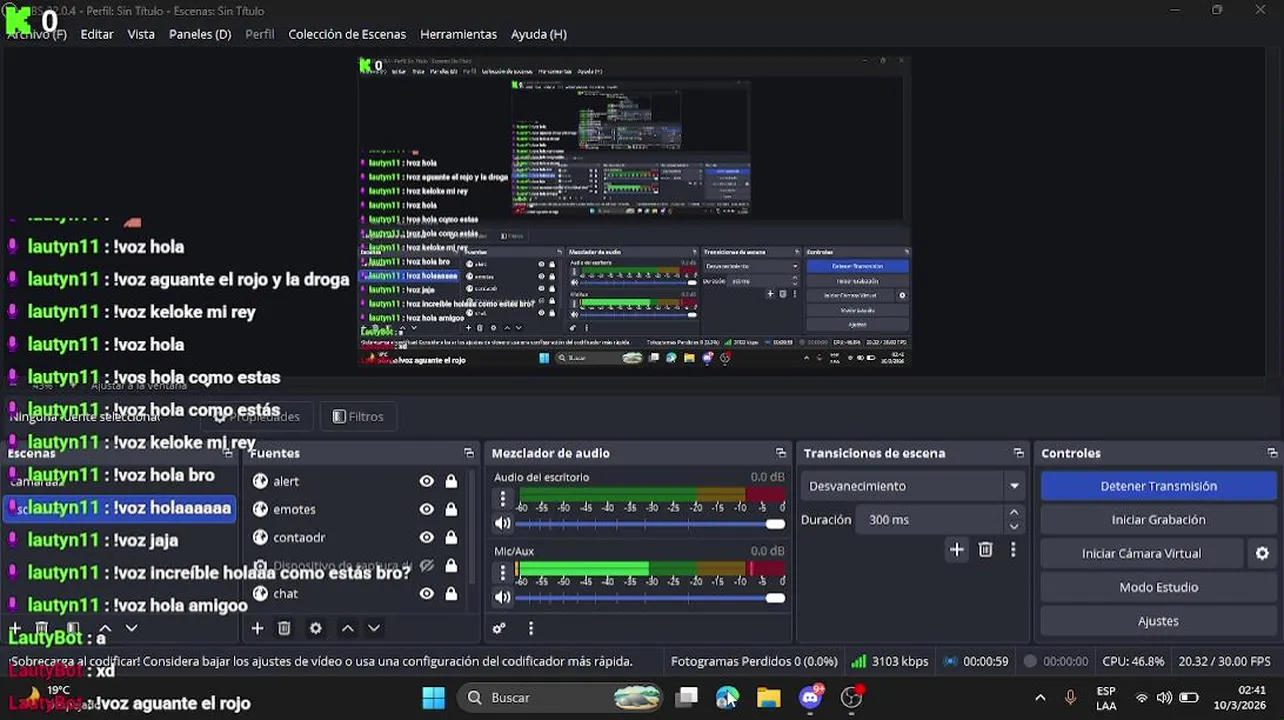Viewport: 1284px width, 720px height.
Task: Click the globe icon of the chat source
Action: point(260,593)
